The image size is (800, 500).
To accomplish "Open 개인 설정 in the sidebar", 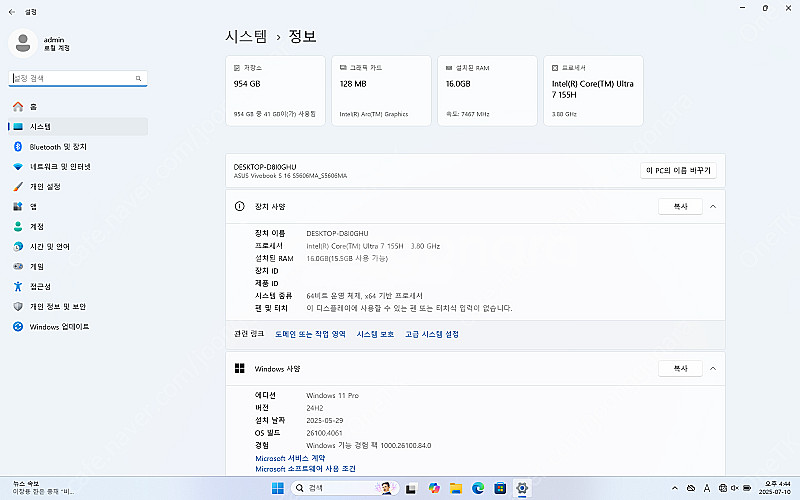I will click(x=78, y=187).
